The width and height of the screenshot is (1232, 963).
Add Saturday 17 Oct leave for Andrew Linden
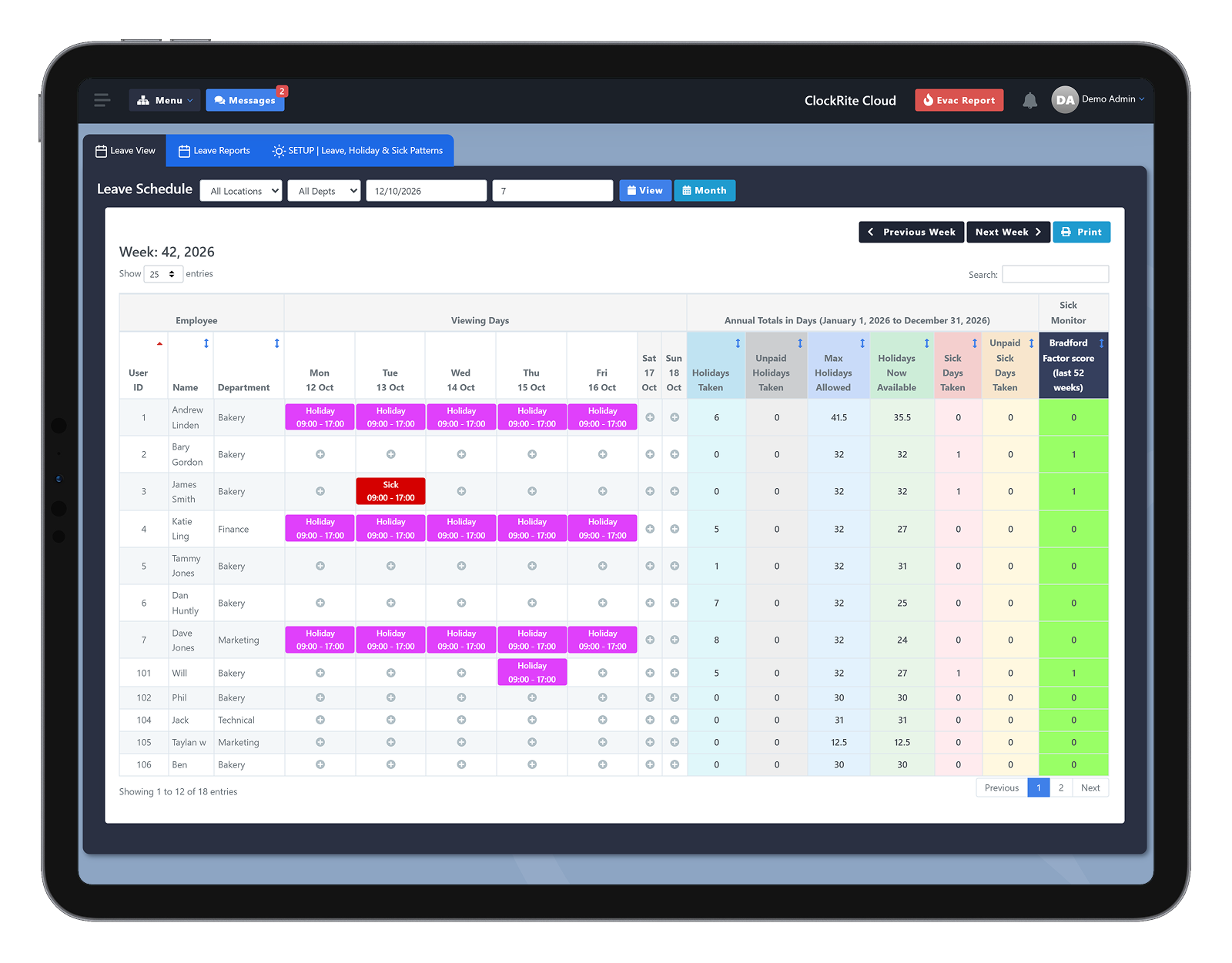click(650, 417)
